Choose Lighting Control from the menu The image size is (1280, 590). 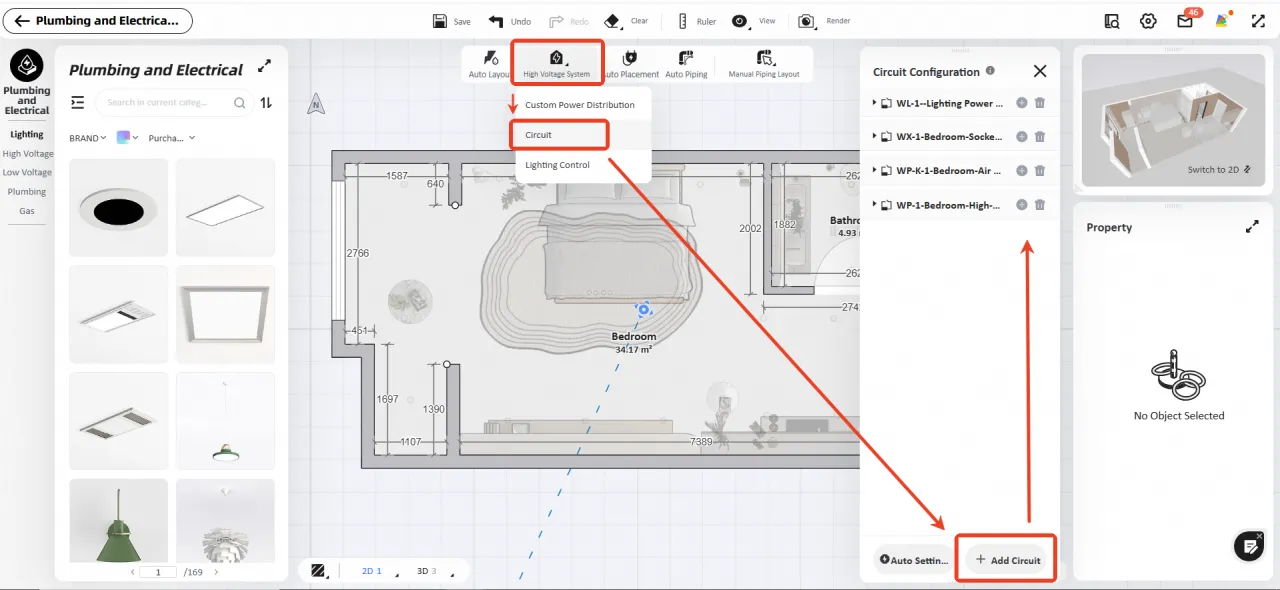click(x=557, y=165)
